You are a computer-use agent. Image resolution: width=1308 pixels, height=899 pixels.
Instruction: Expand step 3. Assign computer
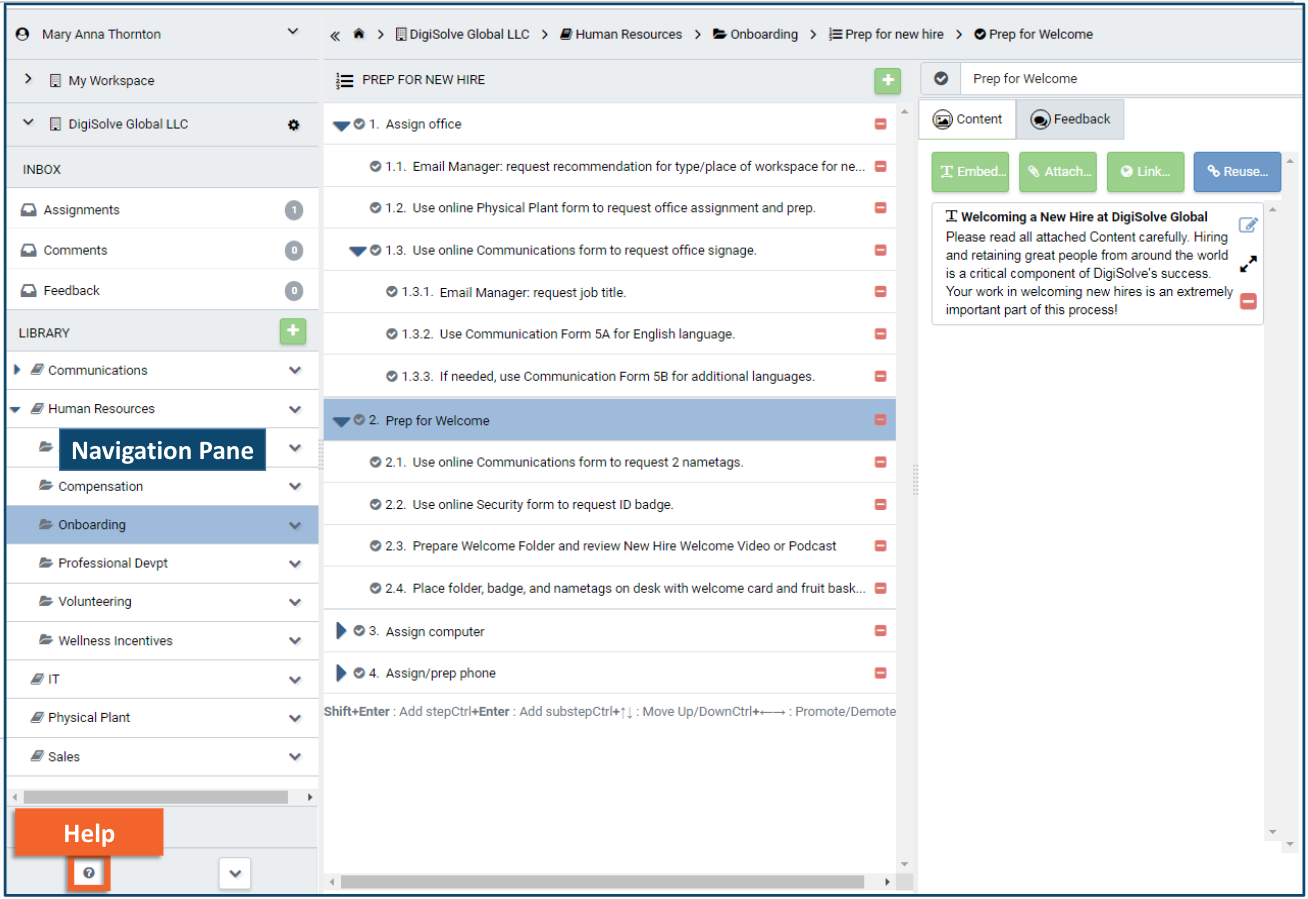[x=341, y=631]
